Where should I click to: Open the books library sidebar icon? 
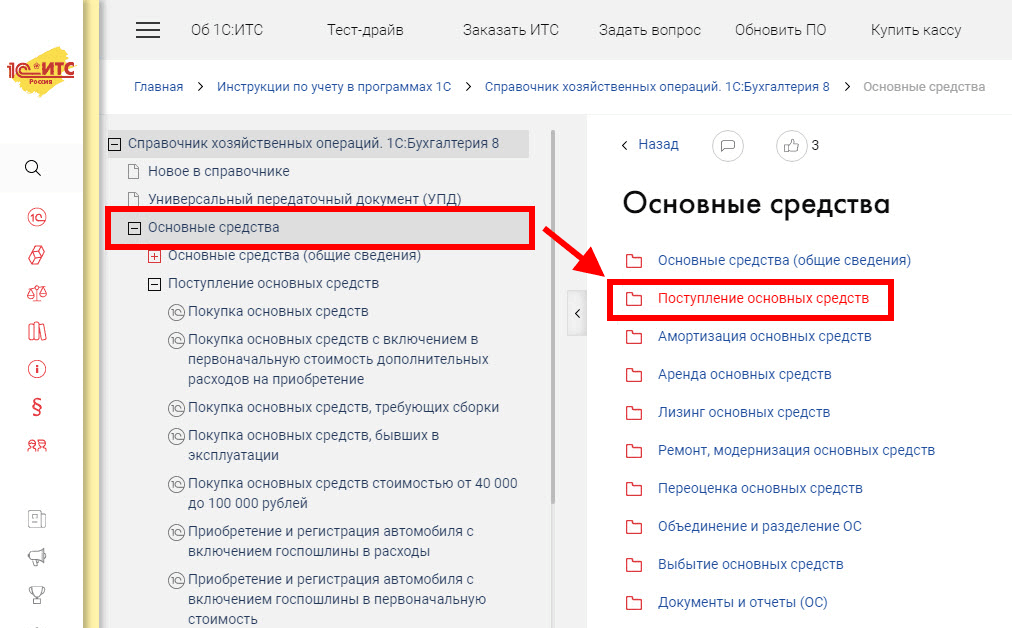point(37,331)
